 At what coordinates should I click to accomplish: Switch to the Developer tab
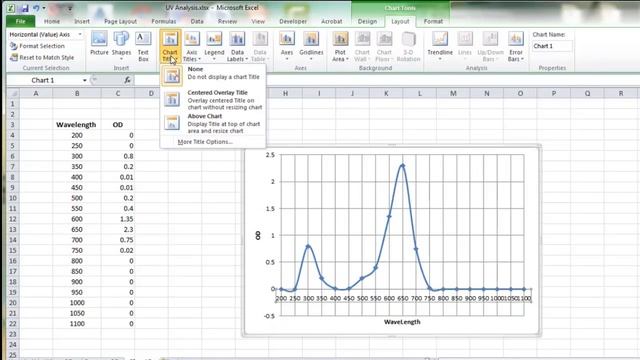point(293,21)
